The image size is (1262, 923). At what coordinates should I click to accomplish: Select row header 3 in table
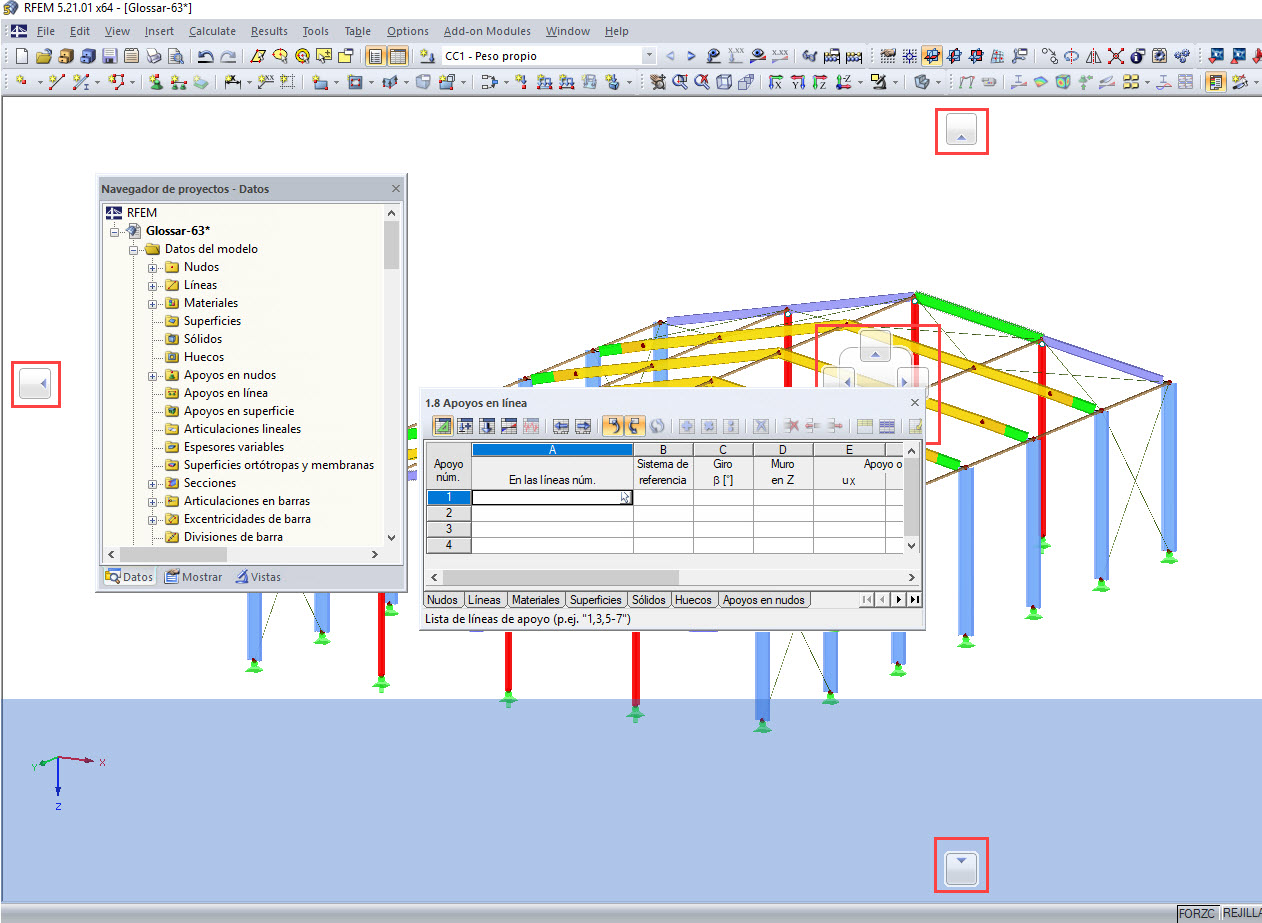click(x=449, y=529)
